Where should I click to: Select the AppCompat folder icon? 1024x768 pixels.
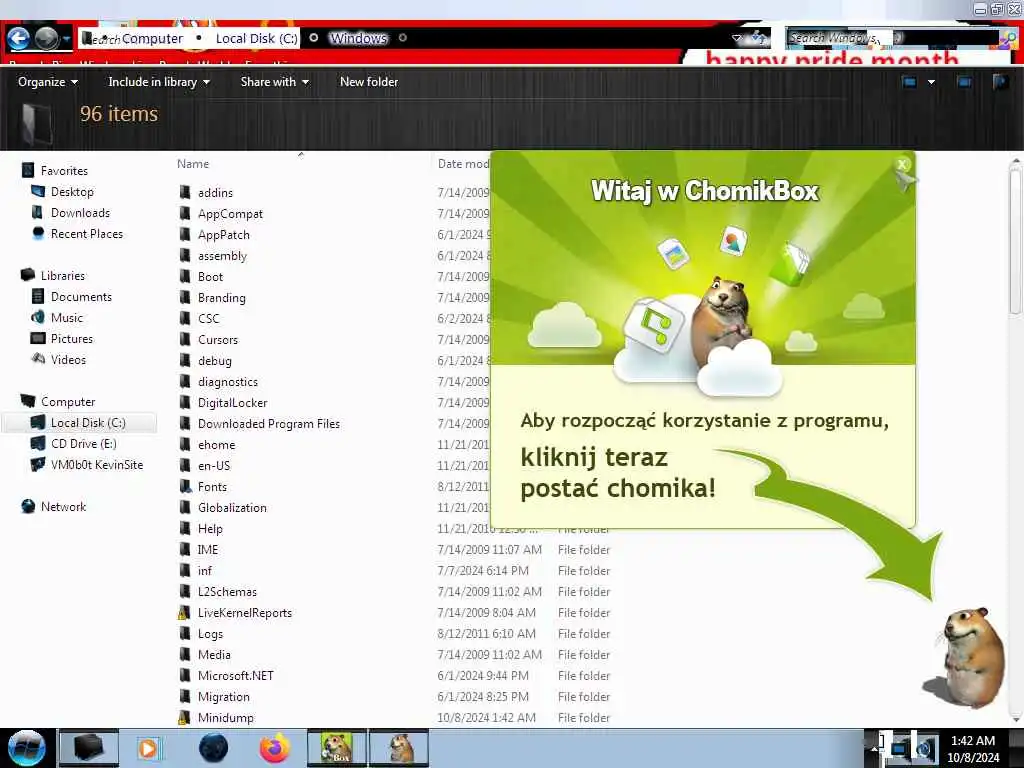pos(185,214)
